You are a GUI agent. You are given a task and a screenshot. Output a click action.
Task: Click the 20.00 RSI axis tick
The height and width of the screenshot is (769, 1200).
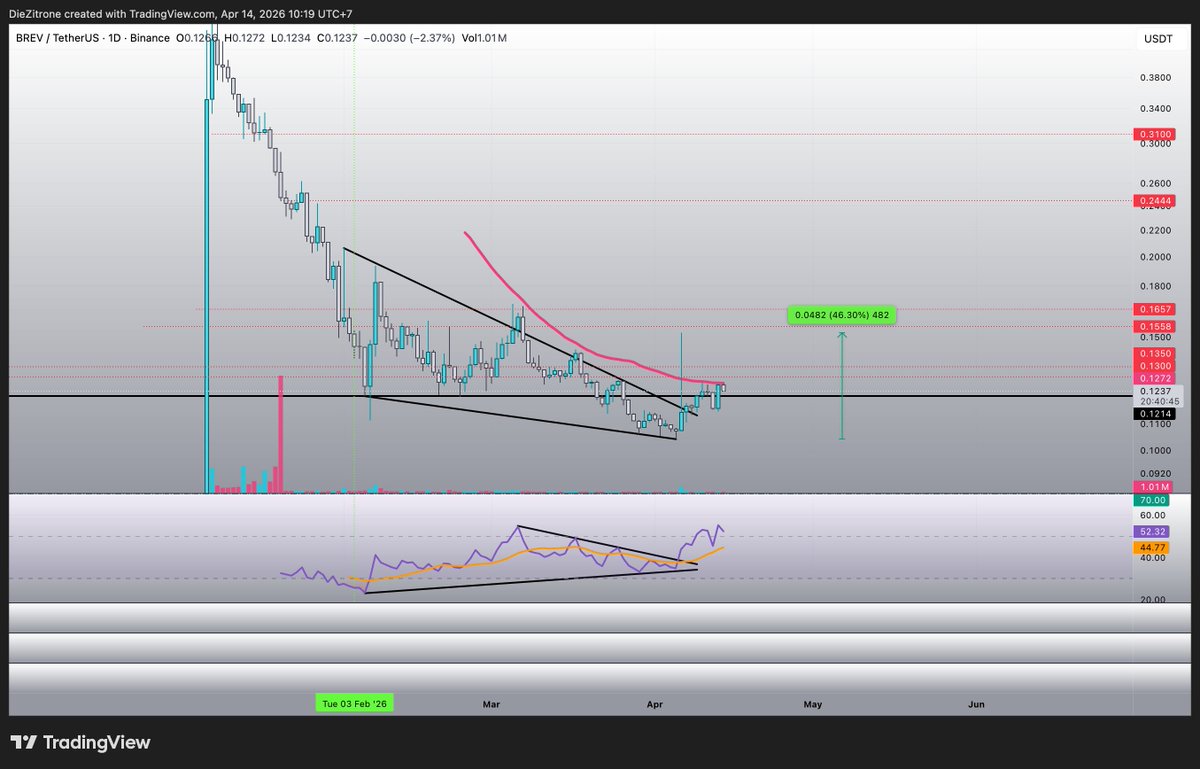[1155, 599]
